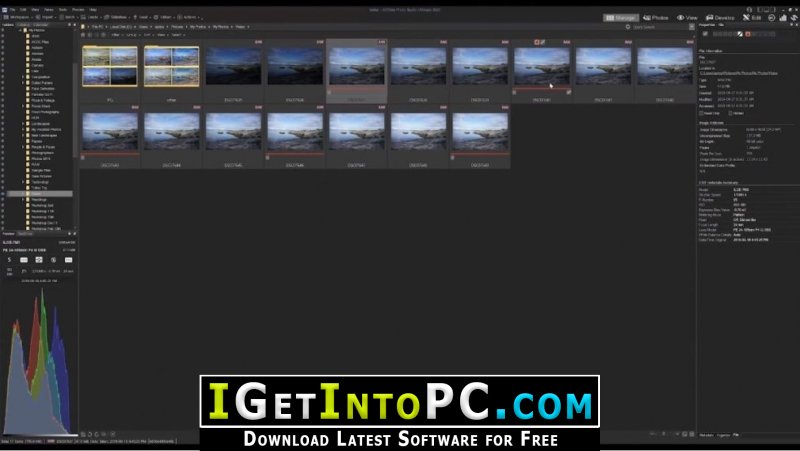Image resolution: width=800 pixels, height=451 pixels.
Task: Toggle the Read Only checkbox
Action: [x=702, y=113]
